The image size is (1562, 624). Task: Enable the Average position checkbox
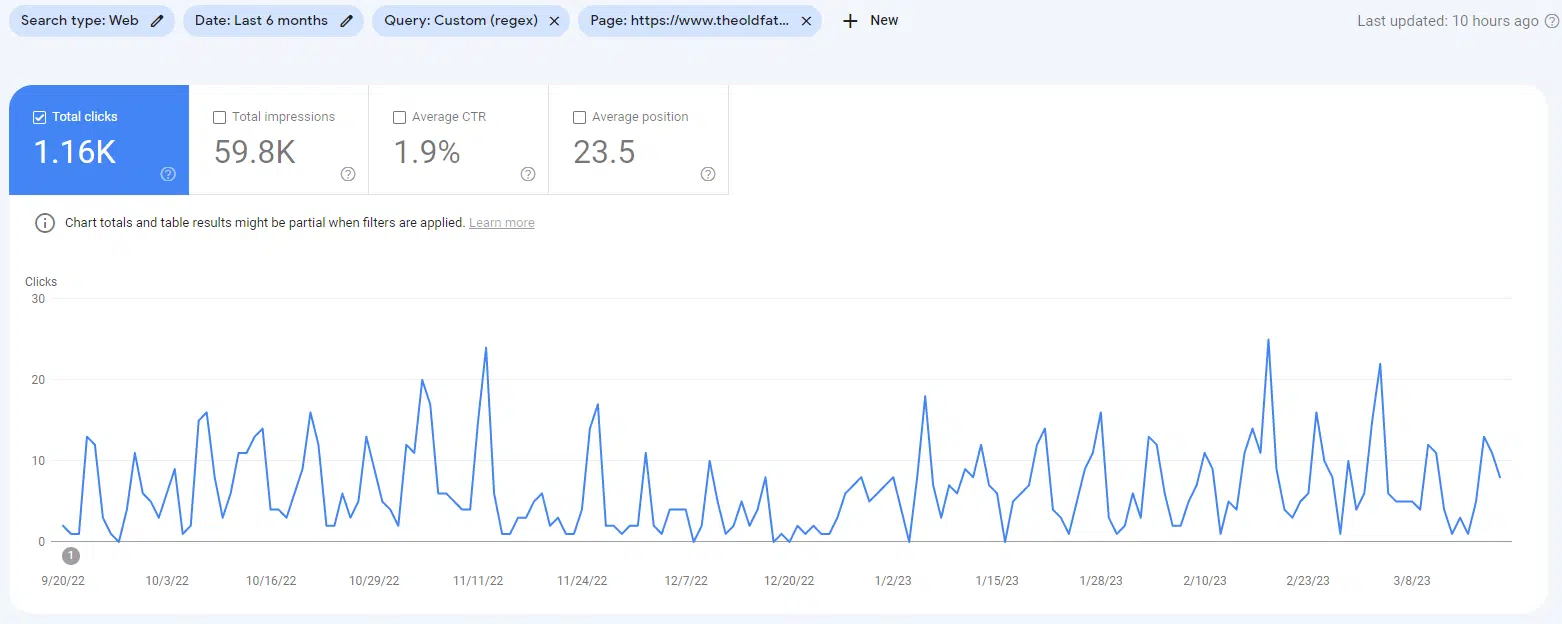tap(580, 117)
